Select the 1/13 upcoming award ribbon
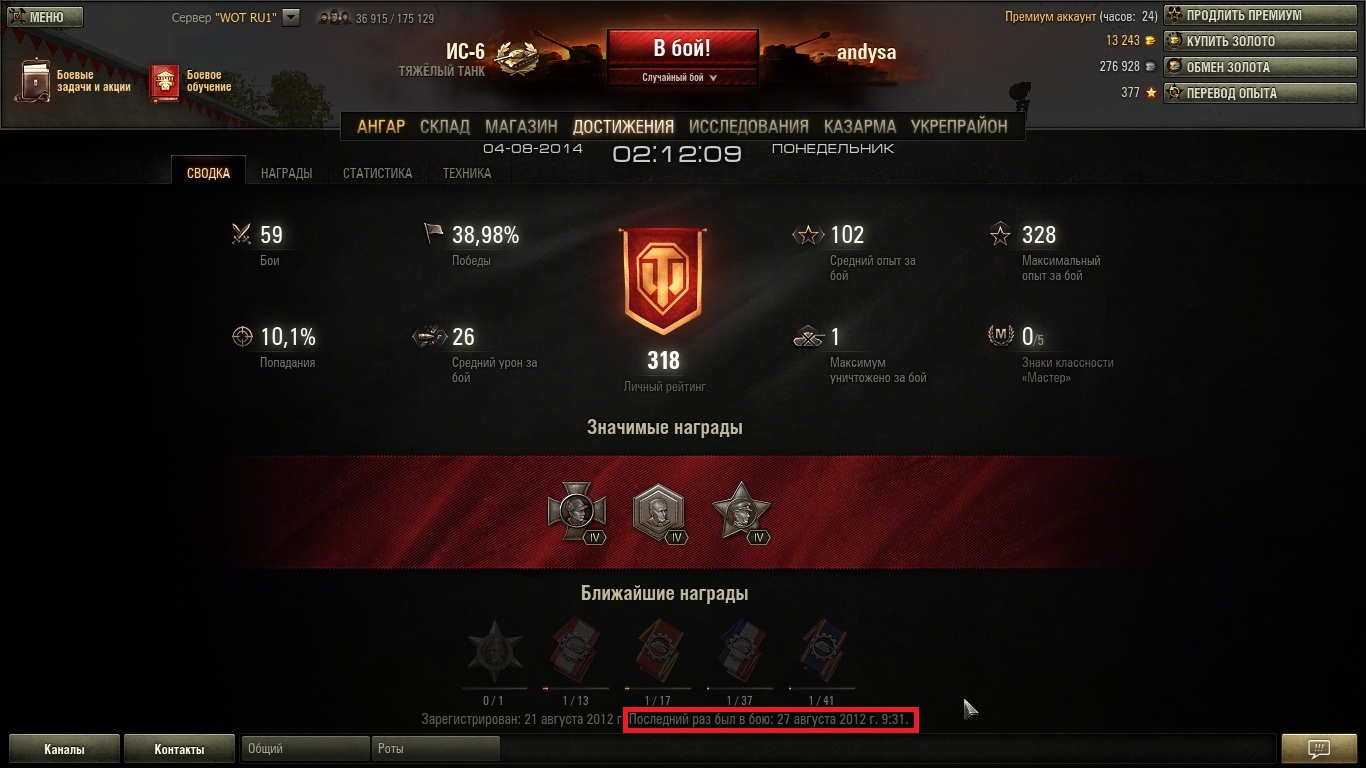The height and width of the screenshot is (768, 1366). point(576,653)
